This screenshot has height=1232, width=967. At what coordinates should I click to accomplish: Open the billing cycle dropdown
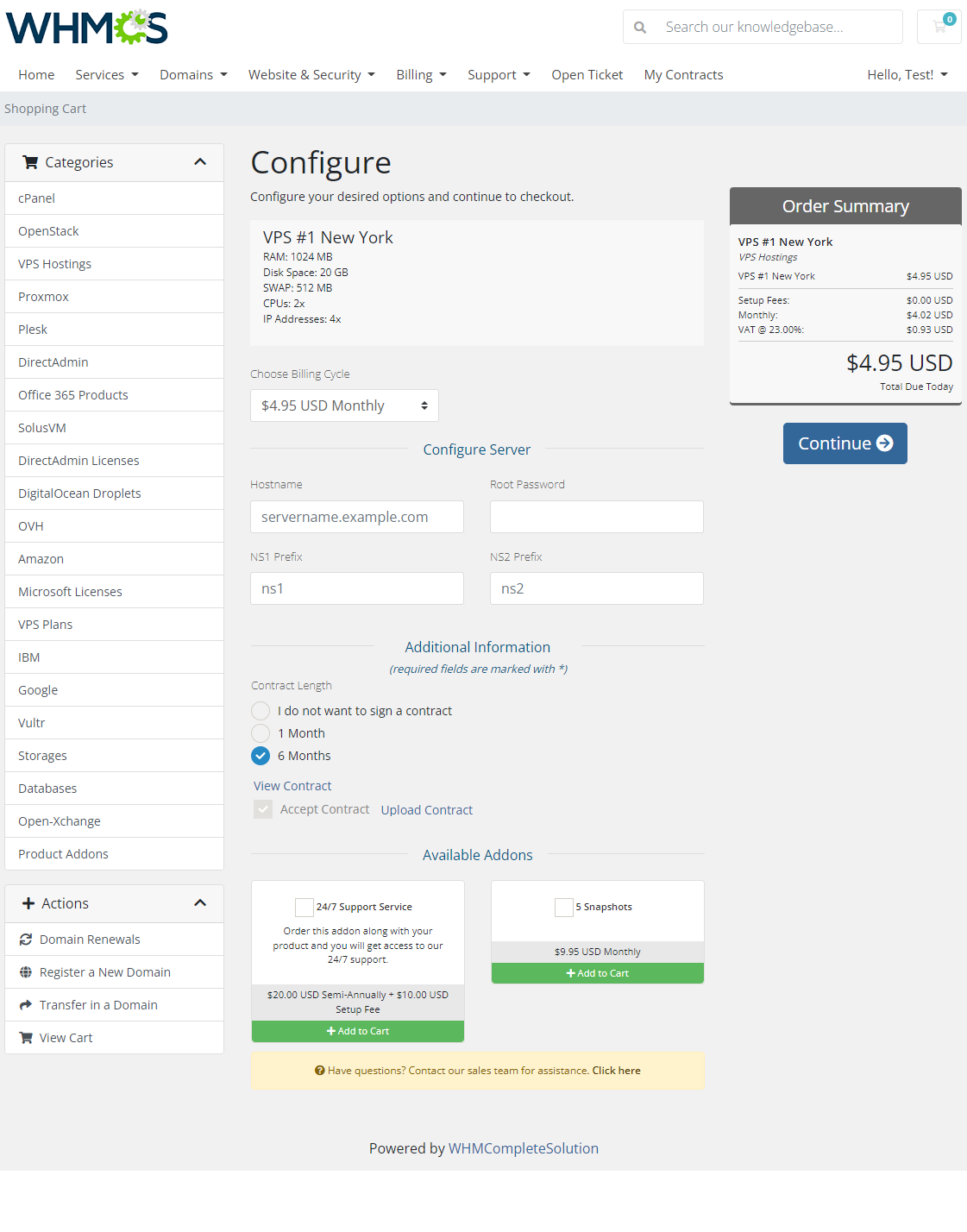[344, 405]
